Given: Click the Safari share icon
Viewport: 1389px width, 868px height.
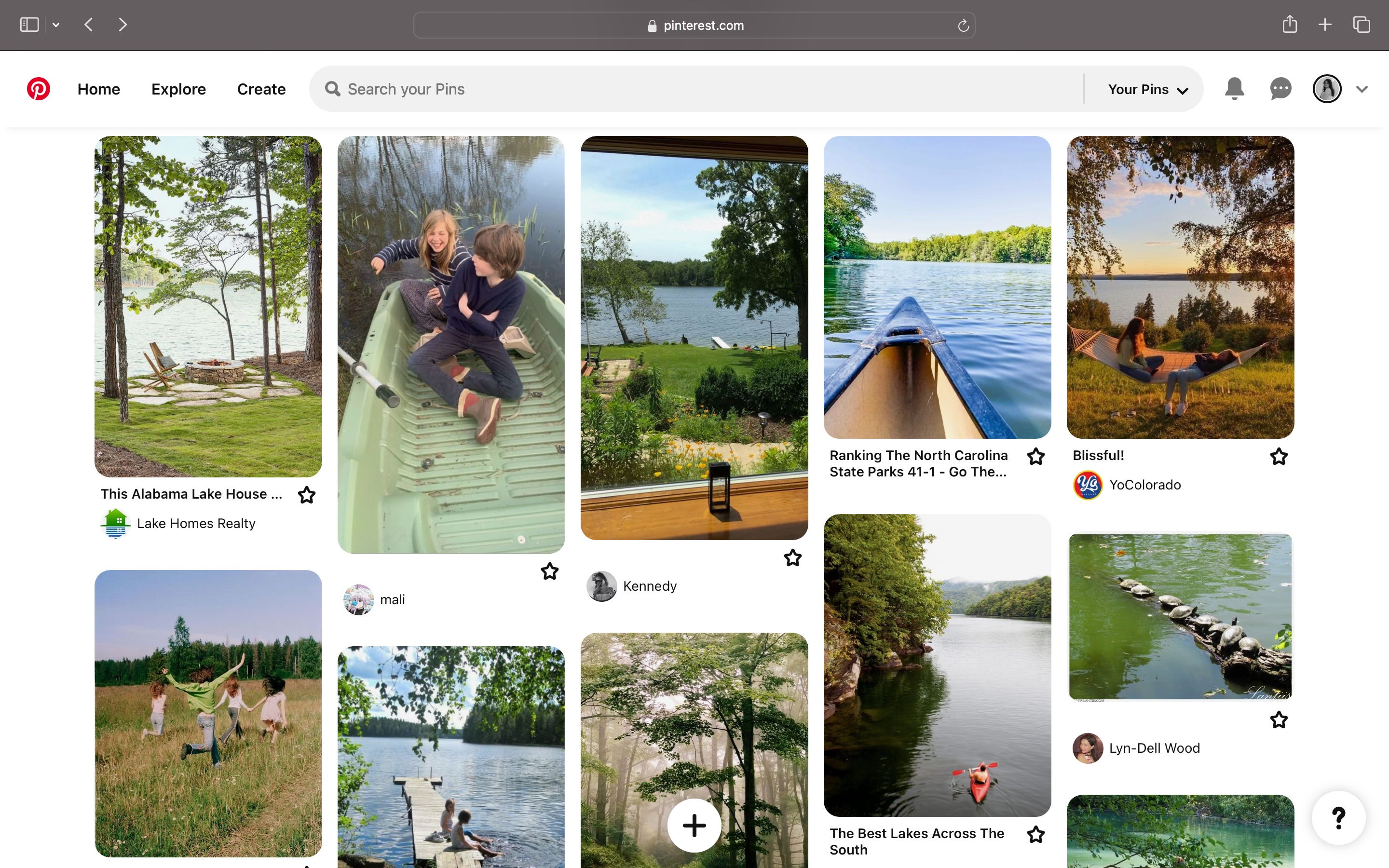Looking at the screenshot, I should 1290,24.
